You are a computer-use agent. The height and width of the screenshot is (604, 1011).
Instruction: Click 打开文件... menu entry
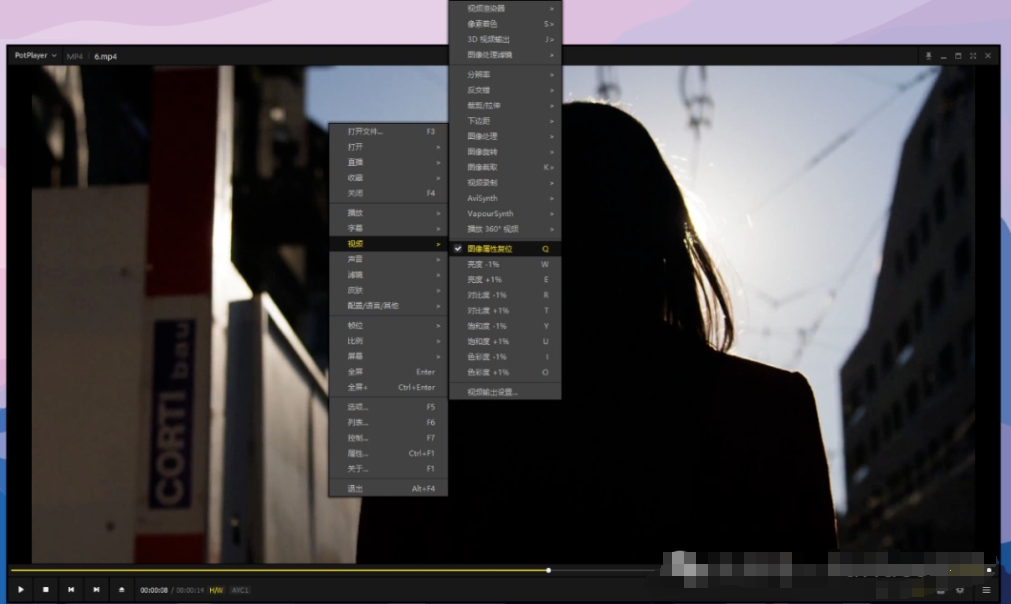[388, 132]
